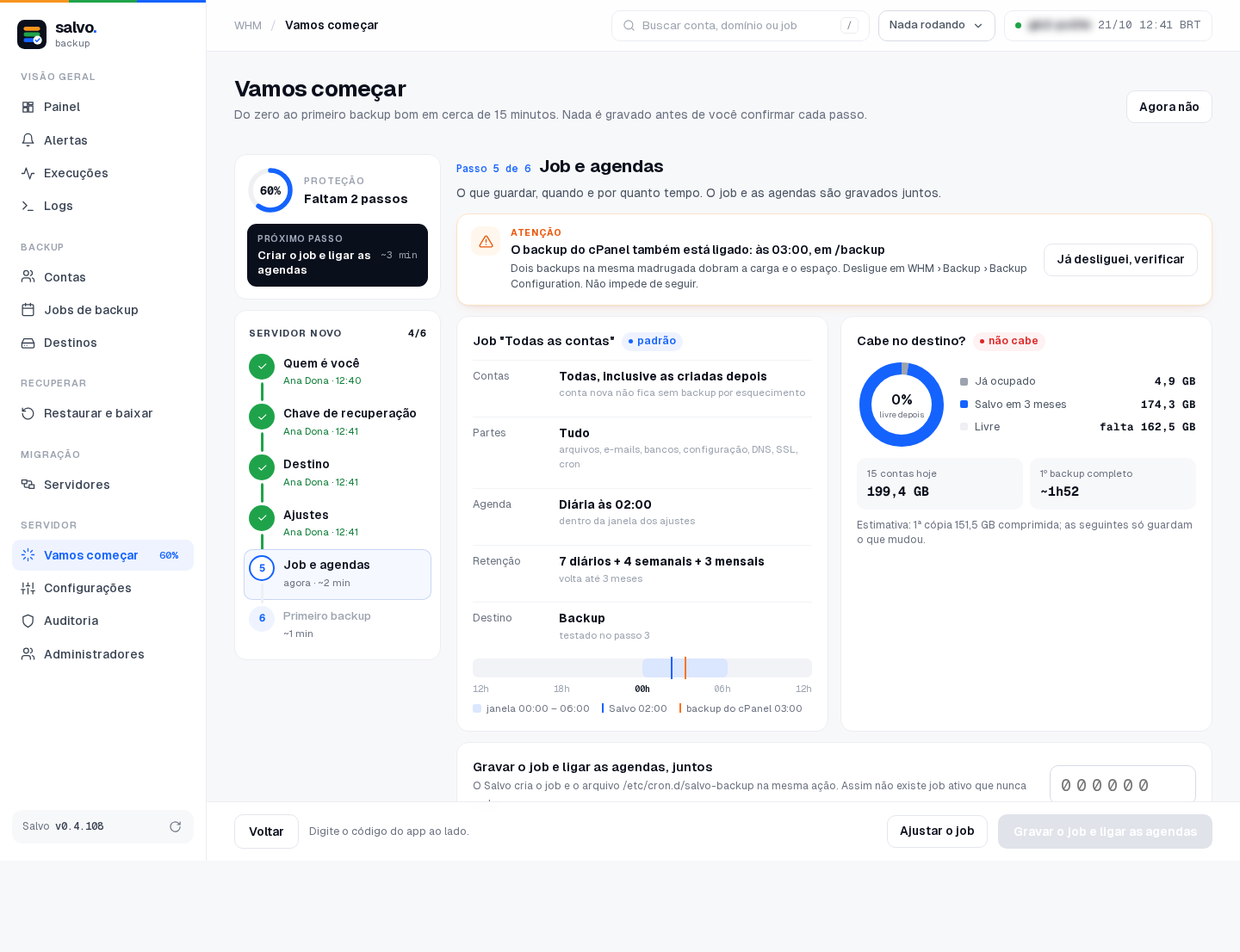Select the 'Destino' completed step
This screenshot has width=1240, height=952.
(338, 473)
